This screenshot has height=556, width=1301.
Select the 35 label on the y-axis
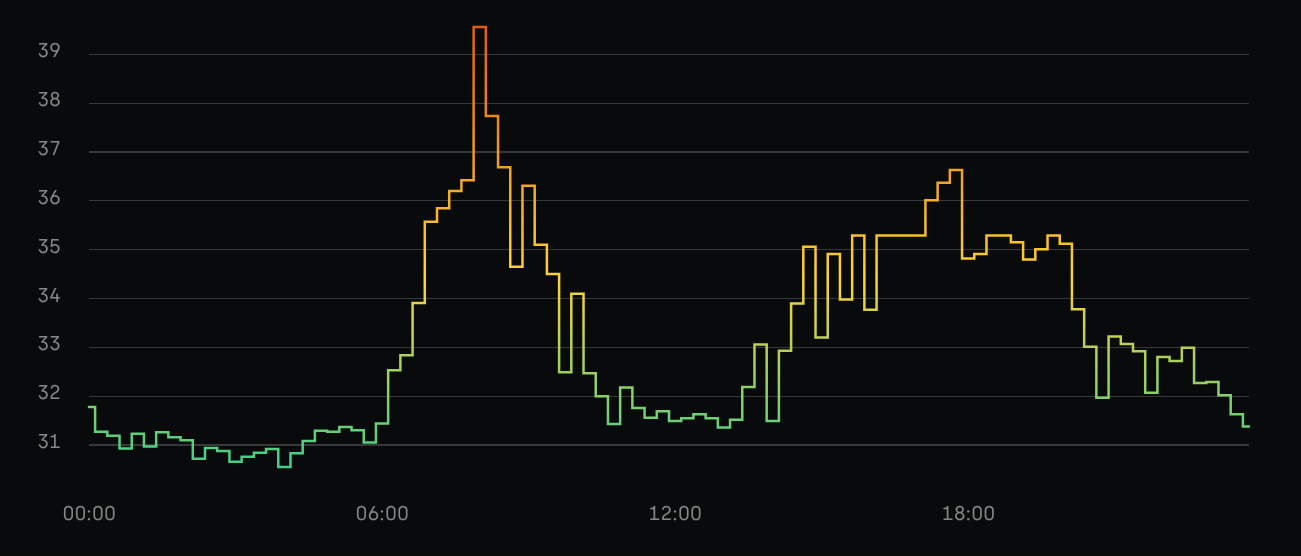click(x=49, y=248)
